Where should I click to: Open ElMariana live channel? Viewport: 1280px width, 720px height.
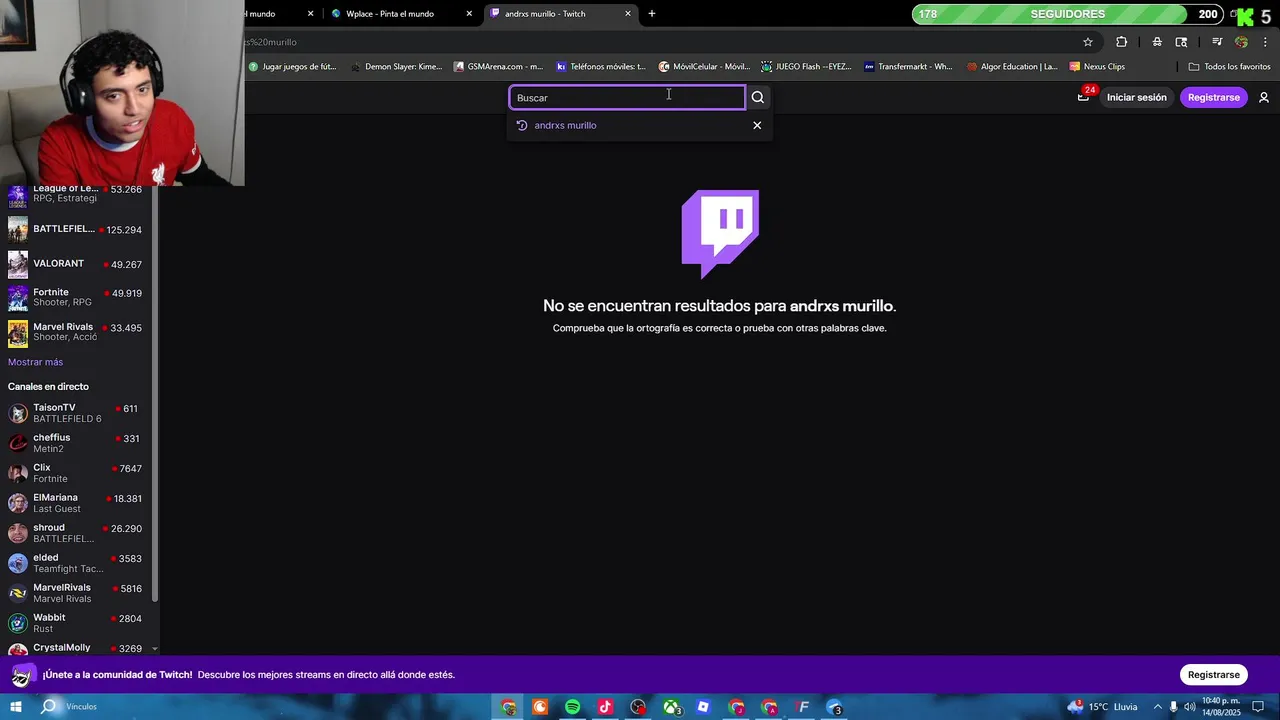click(76, 503)
